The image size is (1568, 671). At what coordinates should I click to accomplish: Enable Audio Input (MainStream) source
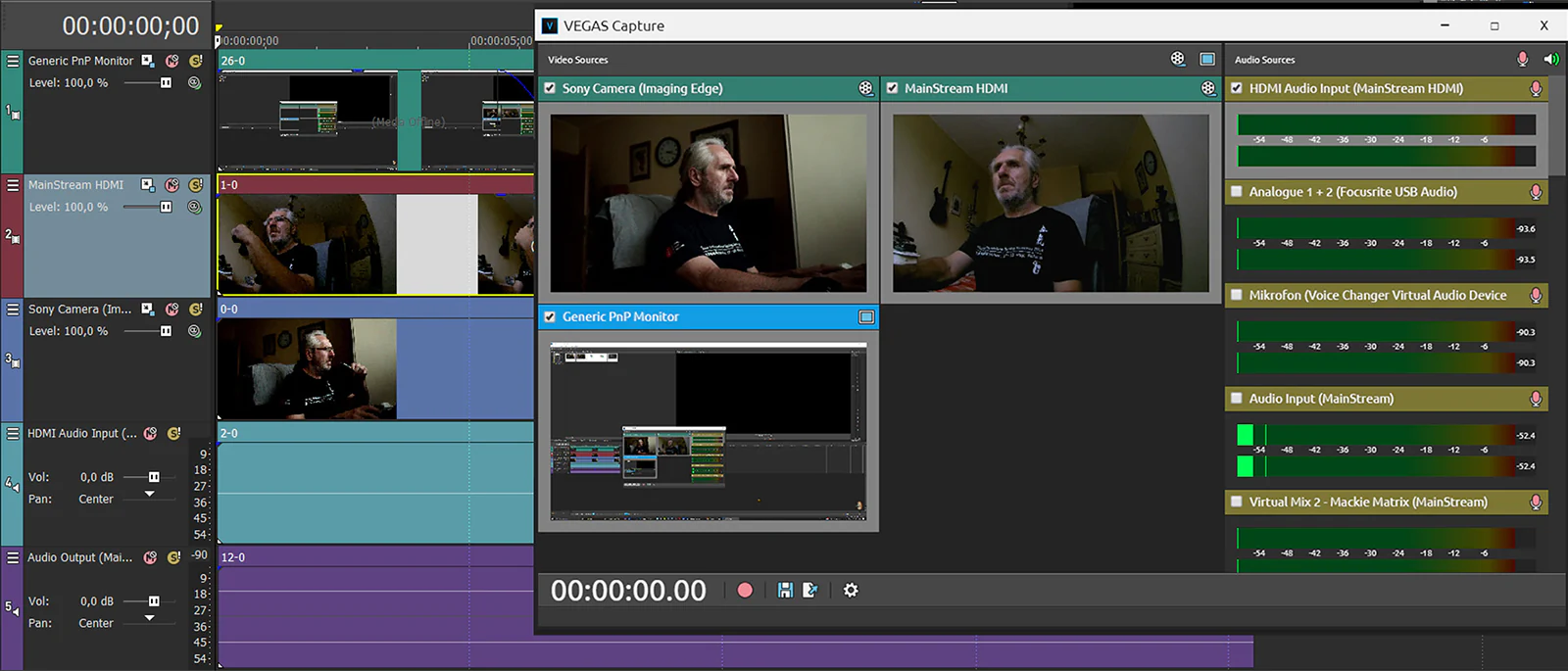click(1237, 399)
